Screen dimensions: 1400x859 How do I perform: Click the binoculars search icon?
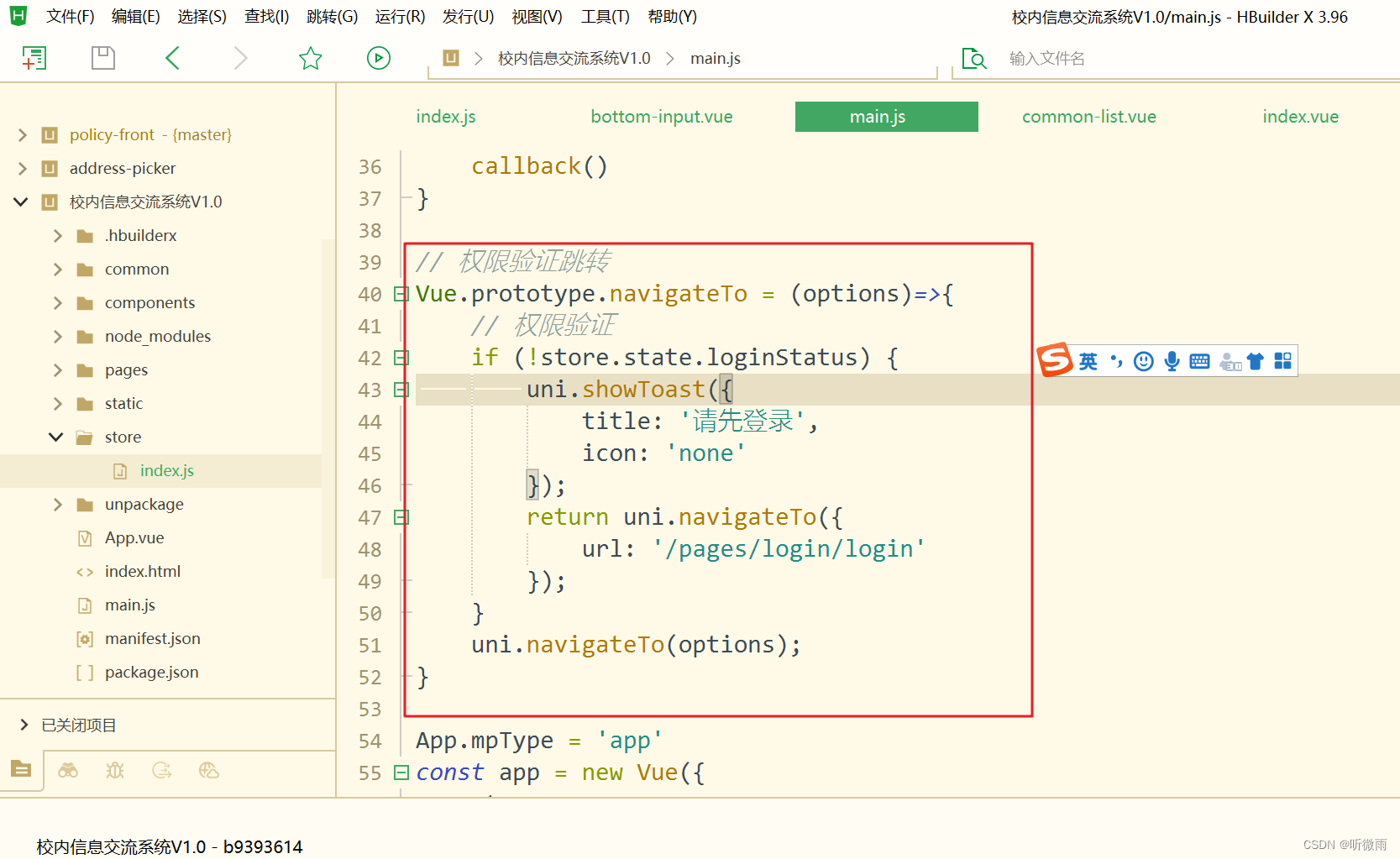68,770
